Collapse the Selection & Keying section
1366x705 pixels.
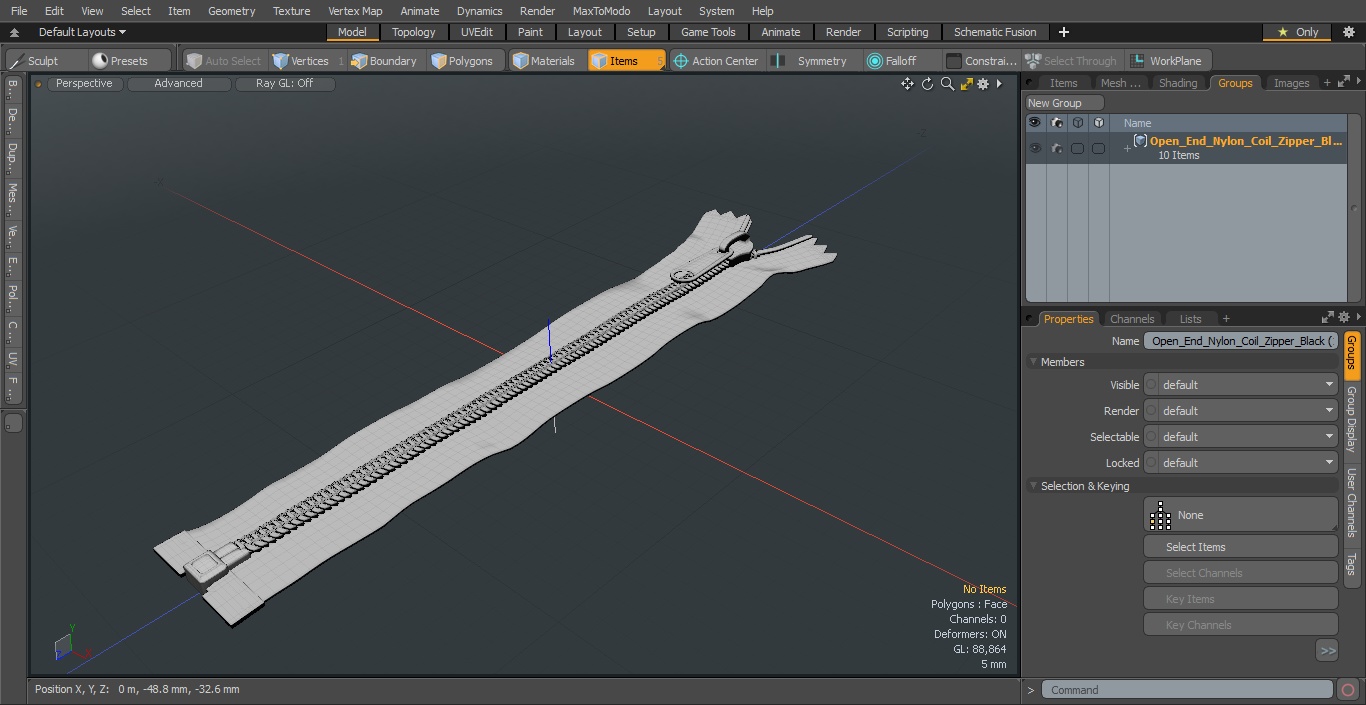click(x=1033, y=486)
